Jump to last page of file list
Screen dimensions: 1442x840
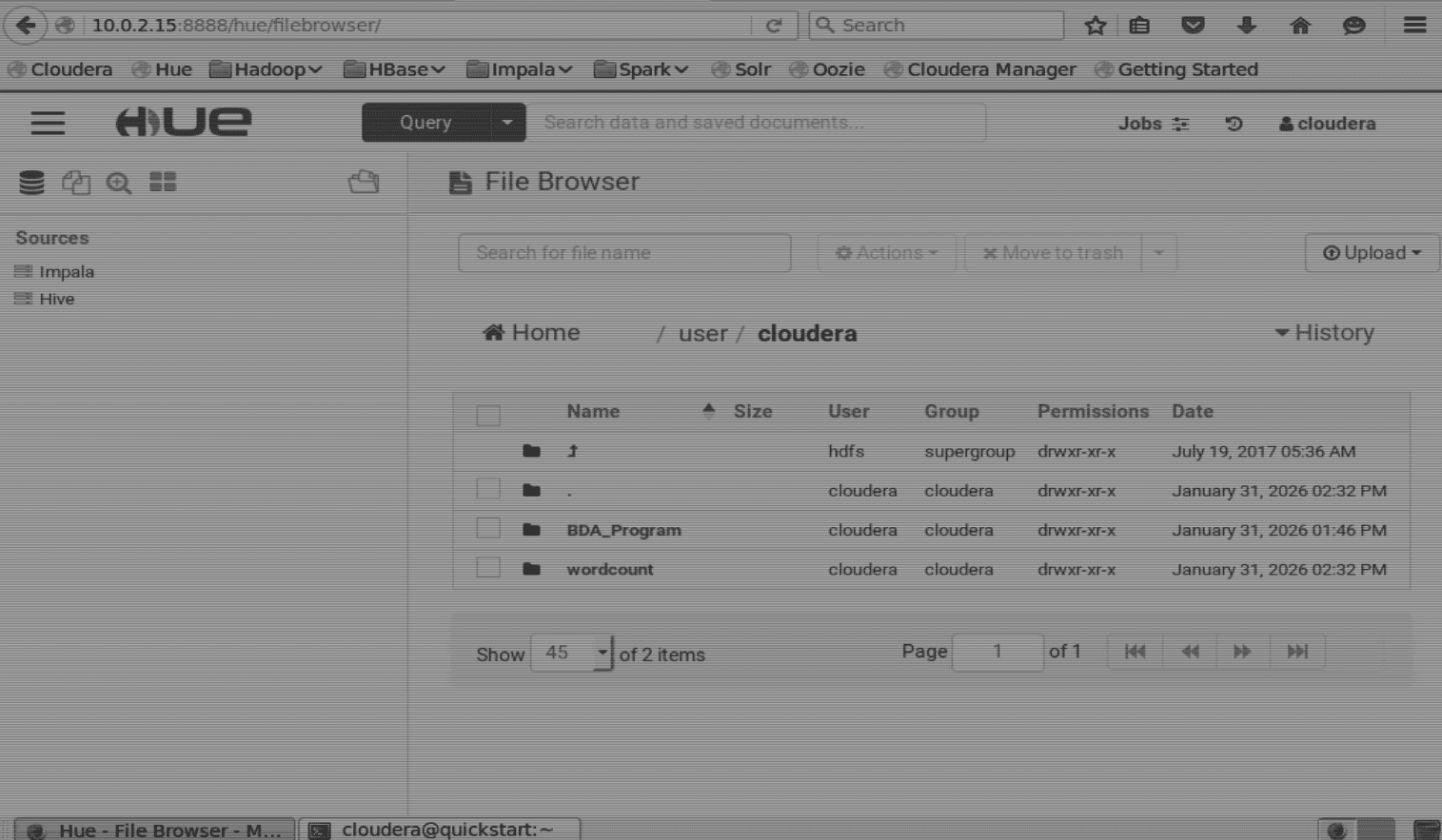(1297, 652)
